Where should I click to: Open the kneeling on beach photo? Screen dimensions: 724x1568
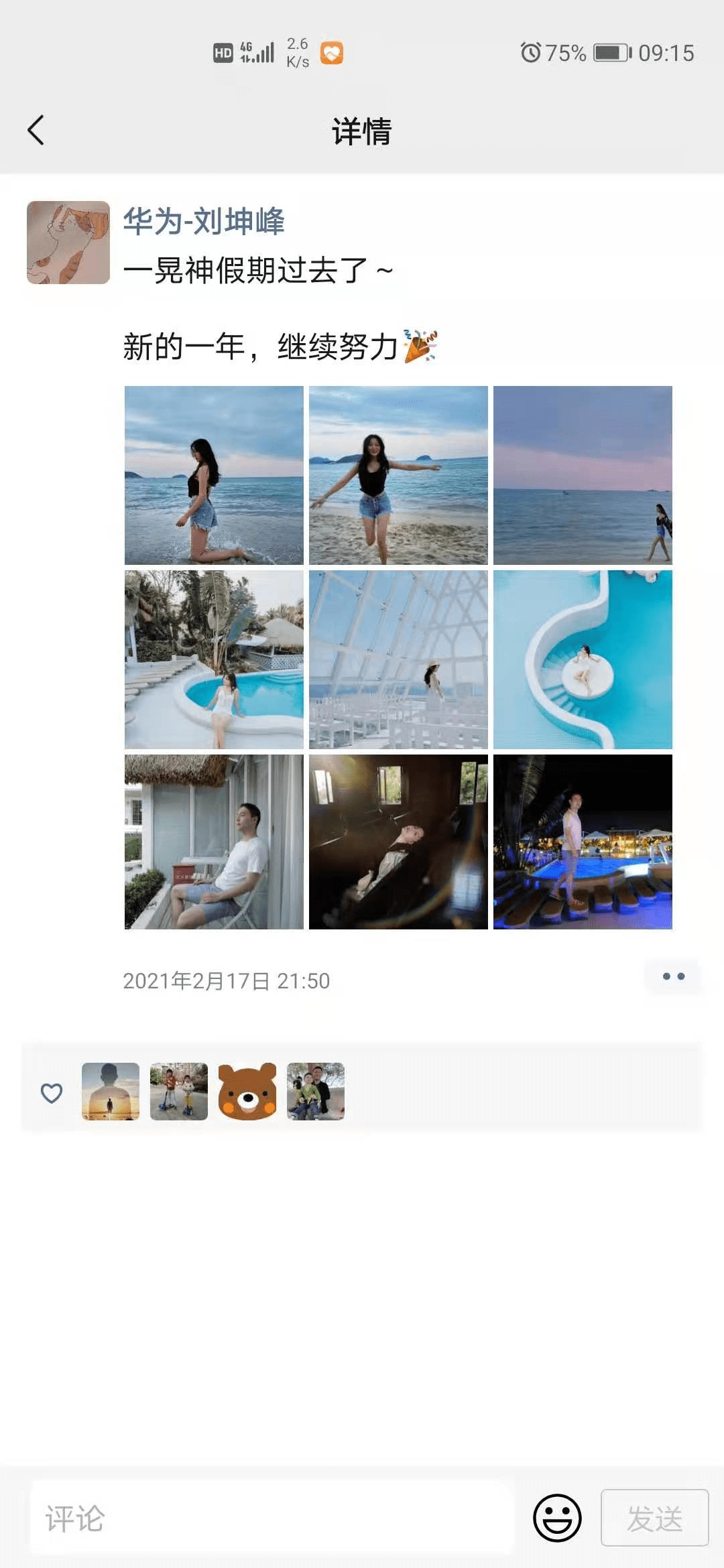[214, 475]
